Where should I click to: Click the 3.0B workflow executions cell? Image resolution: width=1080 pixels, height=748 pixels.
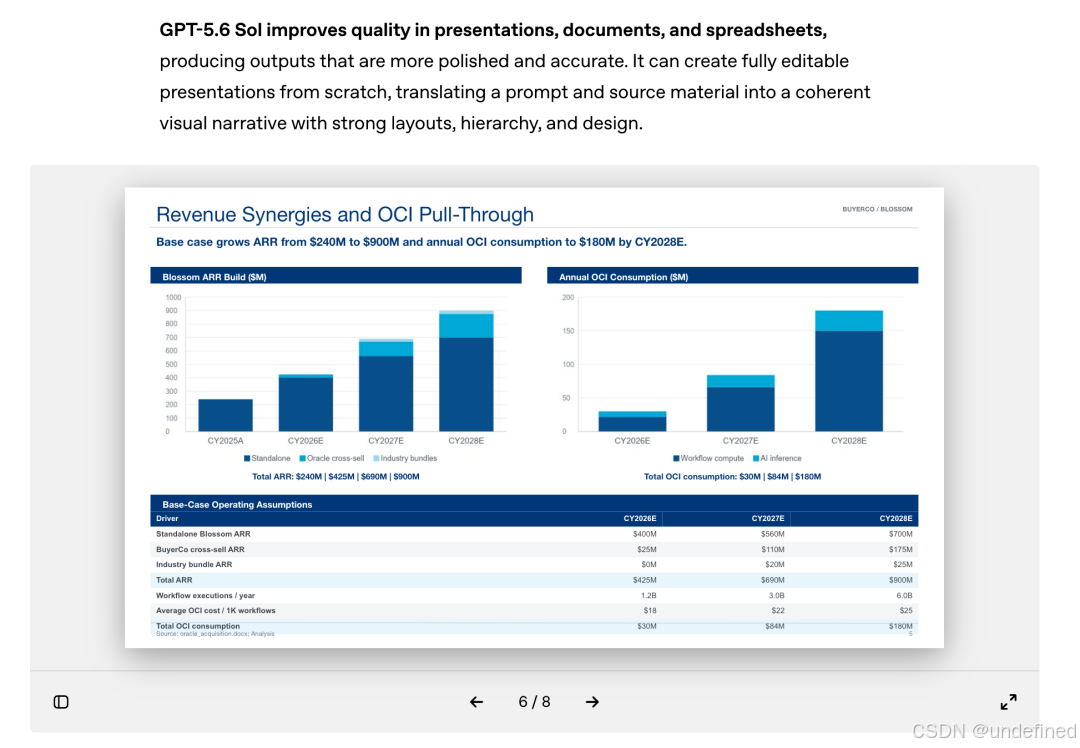point(776,596)
